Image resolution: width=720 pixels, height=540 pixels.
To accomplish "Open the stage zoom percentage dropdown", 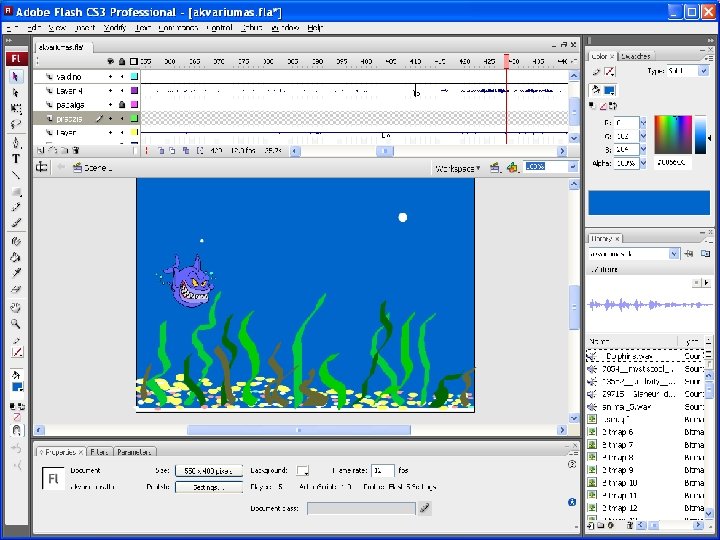I will (x=572, y=167).
